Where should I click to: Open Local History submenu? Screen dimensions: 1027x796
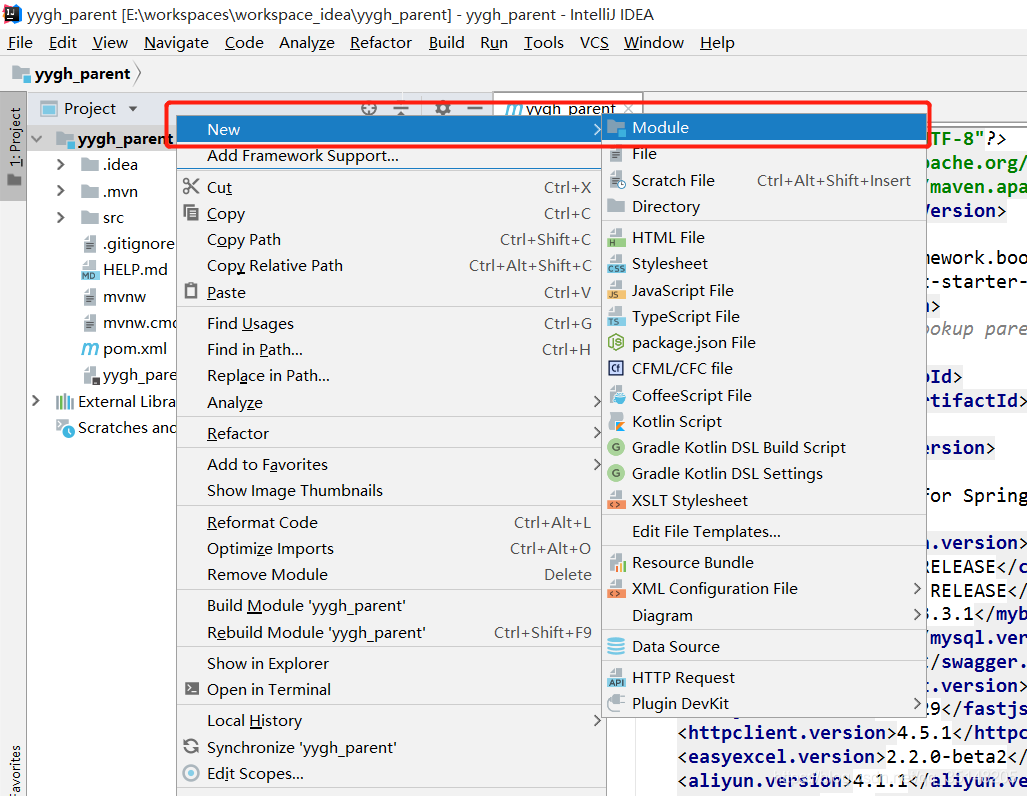pos(389,720)
